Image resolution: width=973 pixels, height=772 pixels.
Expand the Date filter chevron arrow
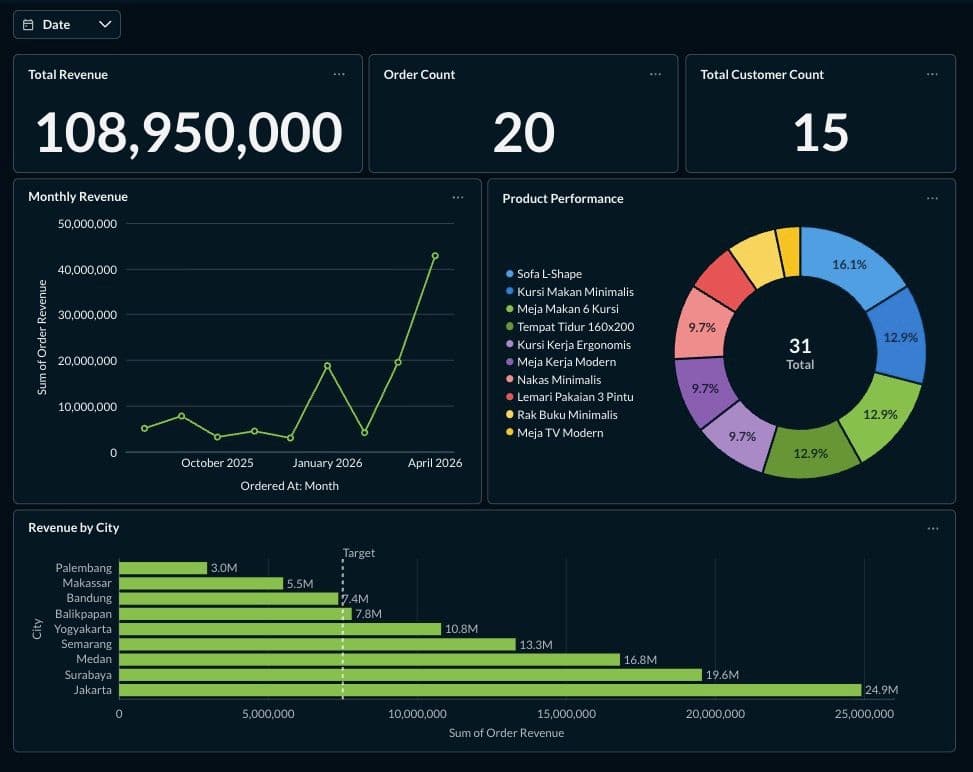coord(105,24)
